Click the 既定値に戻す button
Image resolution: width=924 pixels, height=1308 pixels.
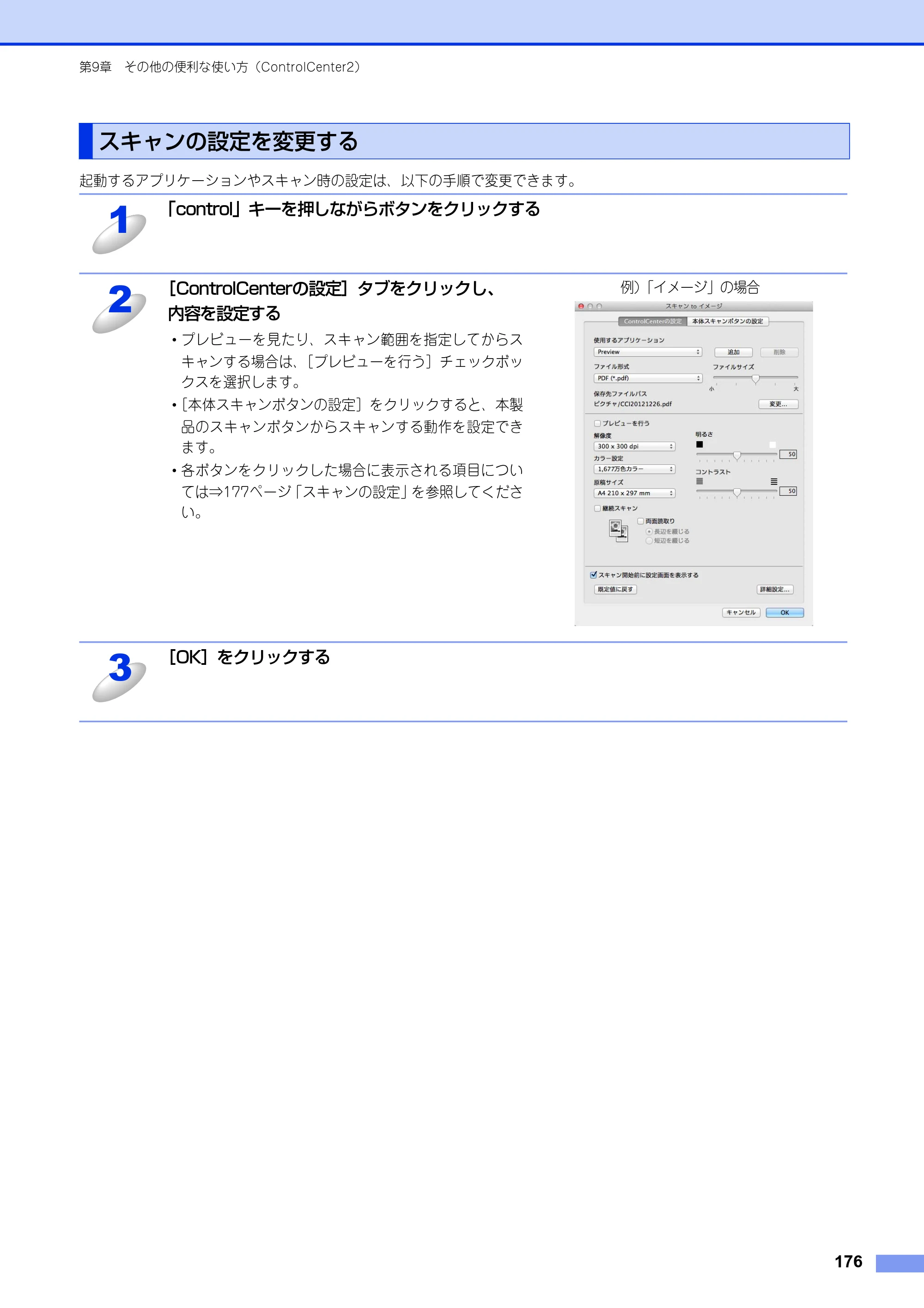615,590
